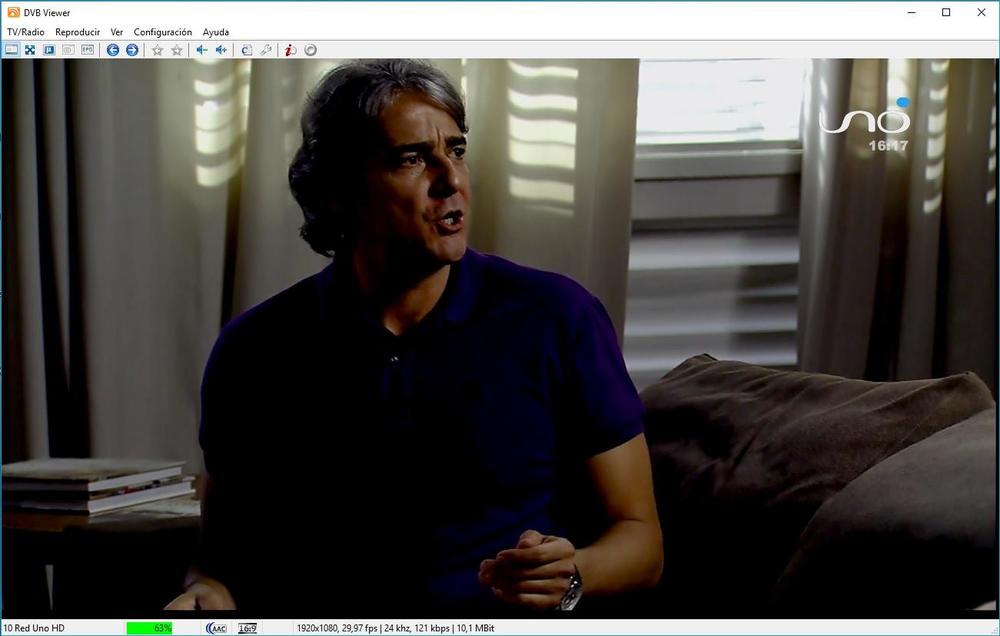Open the Ver menu
The height and width of the screenshot is (636, 1000).
(117, 32)
